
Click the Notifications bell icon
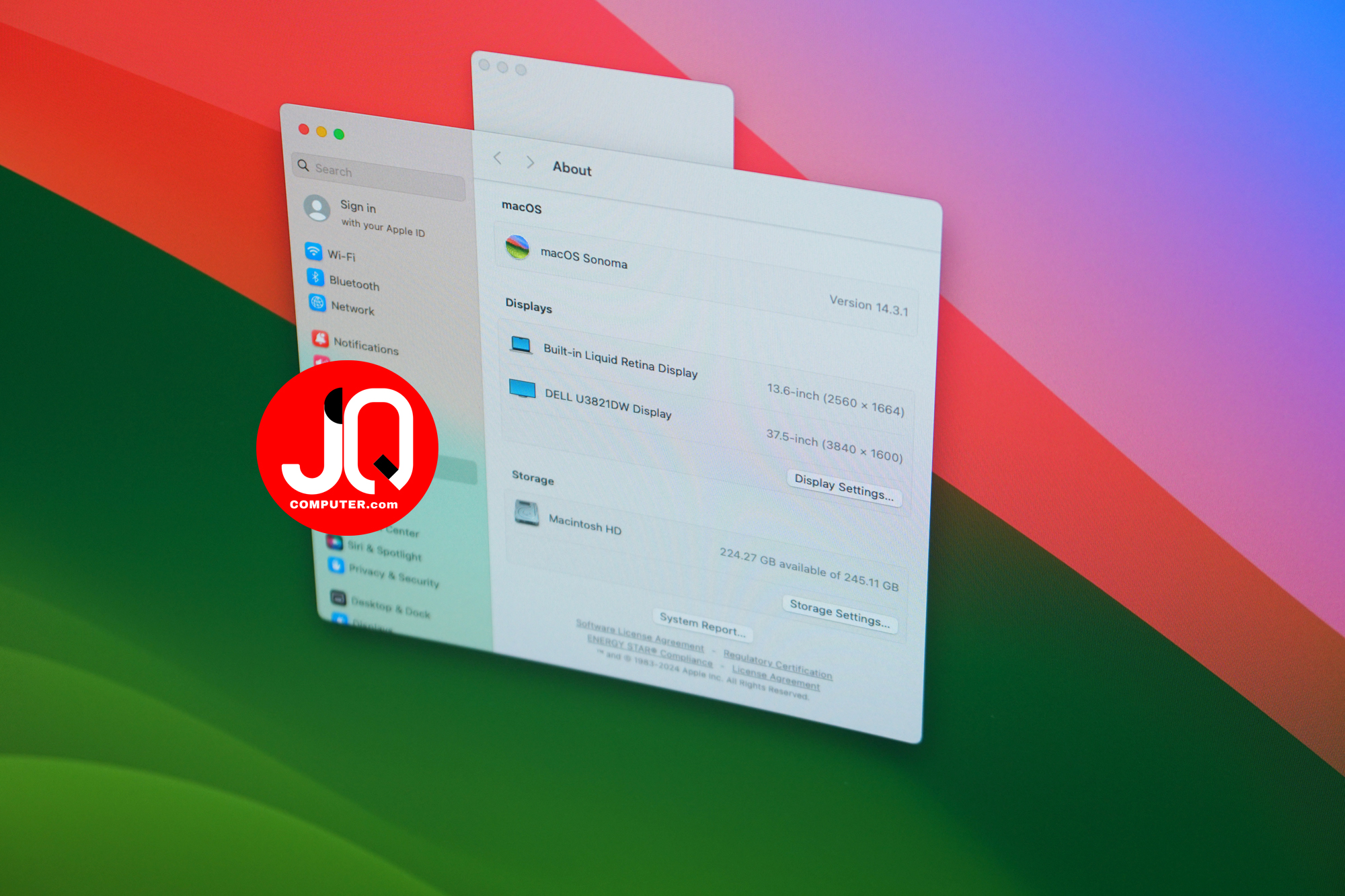(x=320, y=338)
